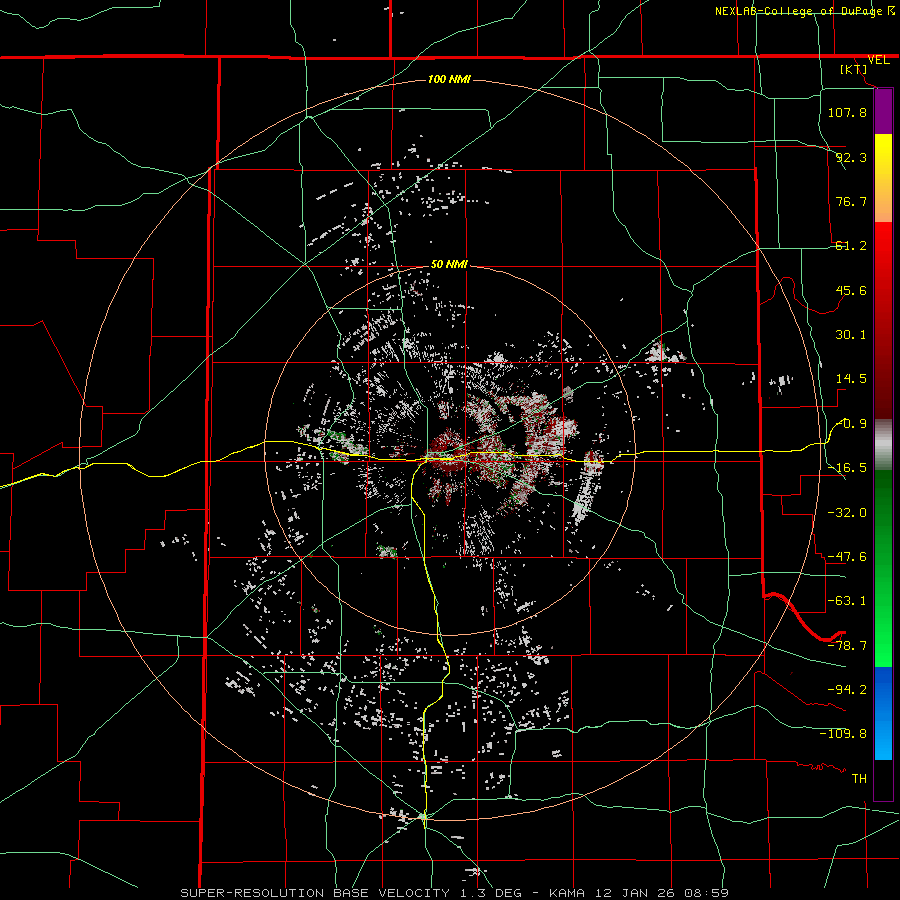
Task: Click the -0.9 velocity scale value
Action: click(851, 424)
